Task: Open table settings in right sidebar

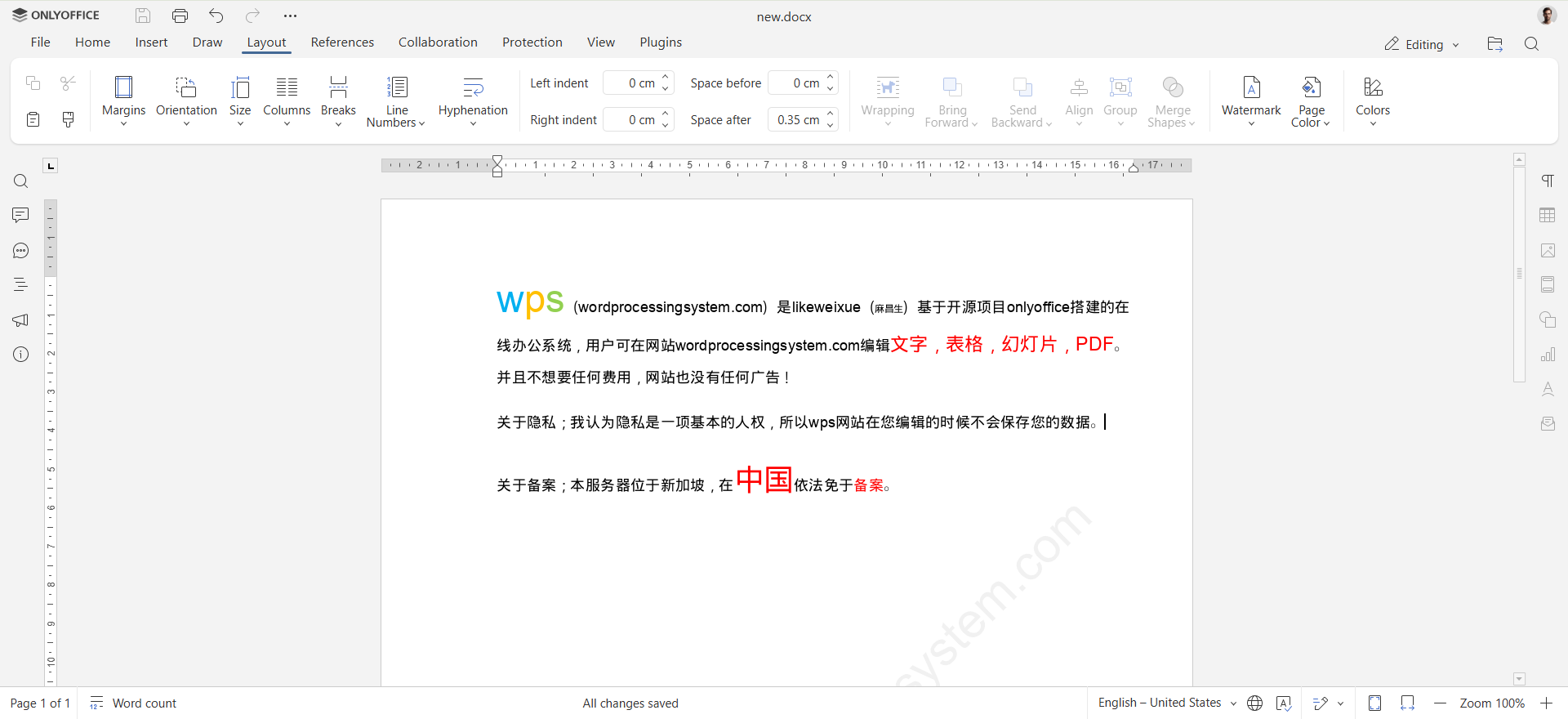Action: [1548, 216]
